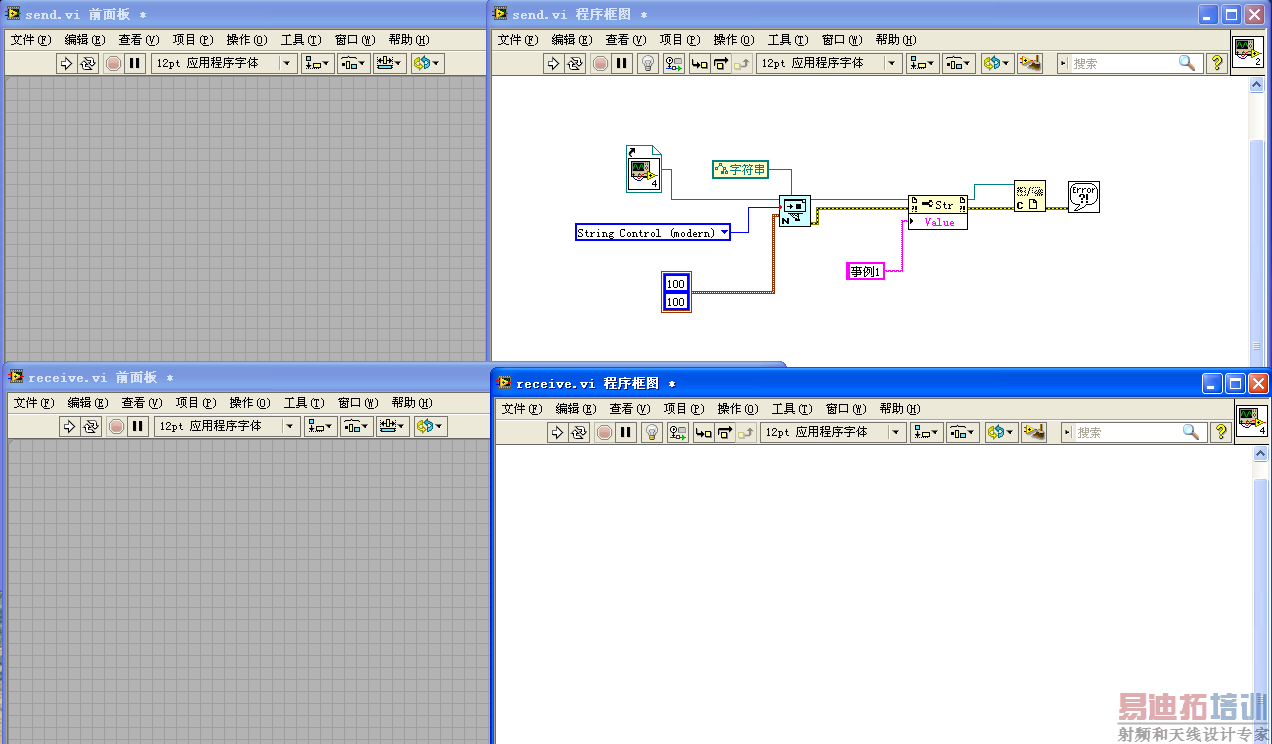Select the Simple Error Handler node
The image size is (1272, 744).
1084,196
